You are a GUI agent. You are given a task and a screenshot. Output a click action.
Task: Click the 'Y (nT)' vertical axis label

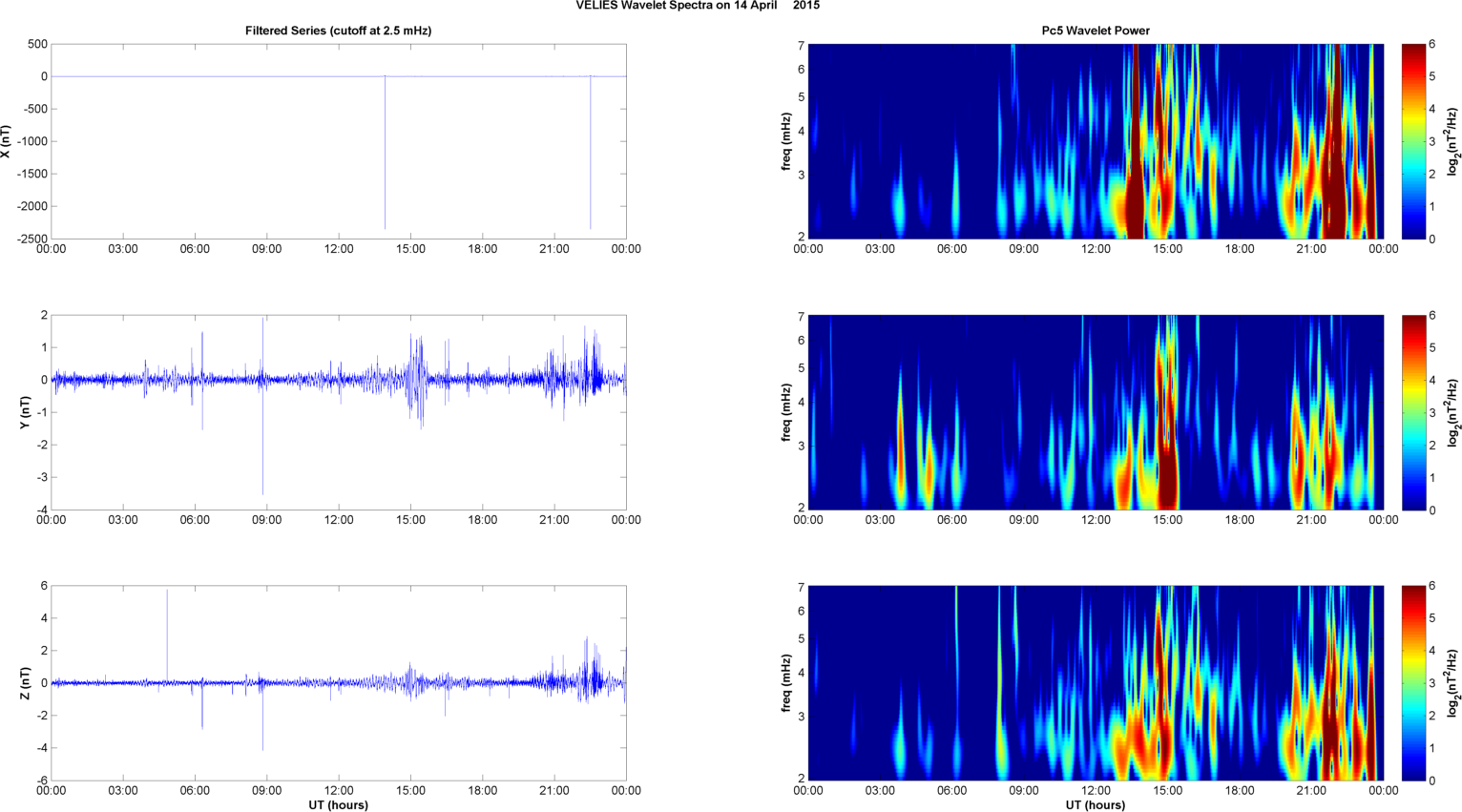[26, 412]
